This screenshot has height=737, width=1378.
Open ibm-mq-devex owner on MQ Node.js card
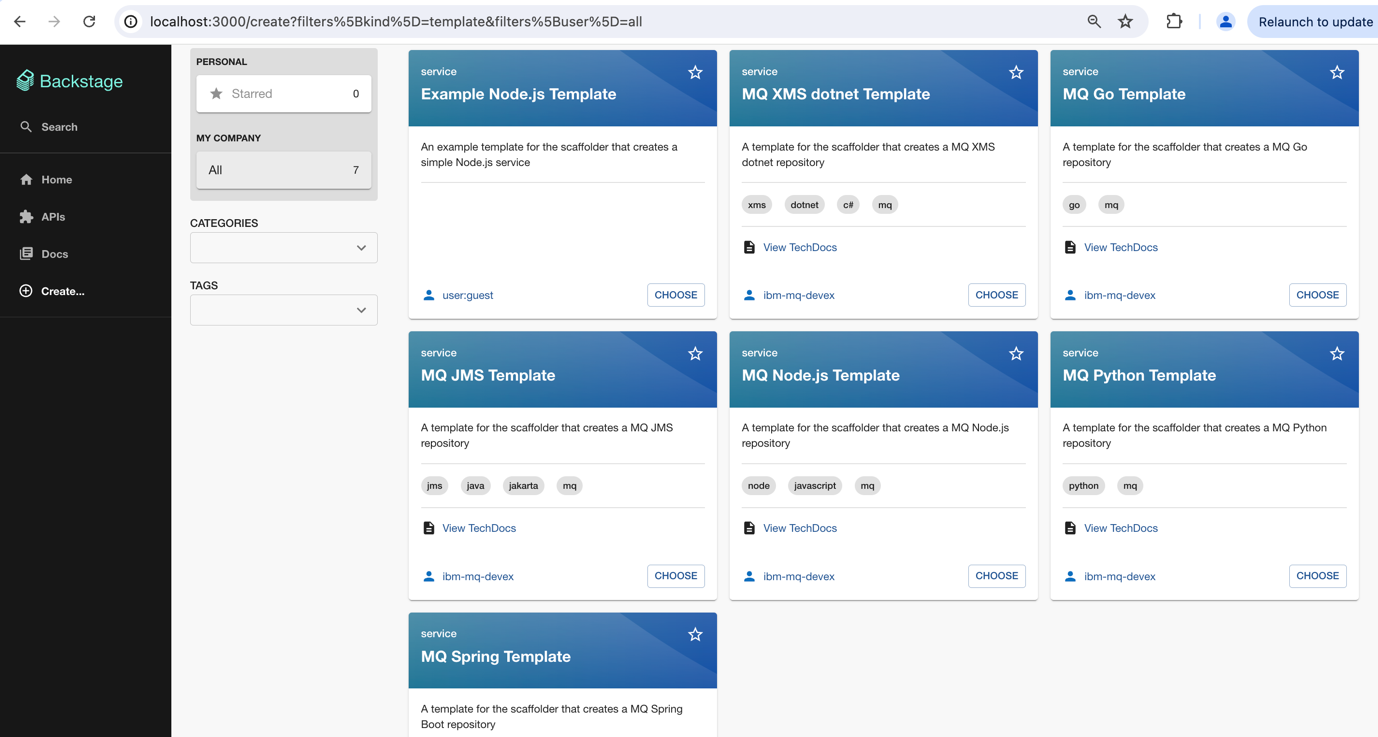(x=799, y=576)
